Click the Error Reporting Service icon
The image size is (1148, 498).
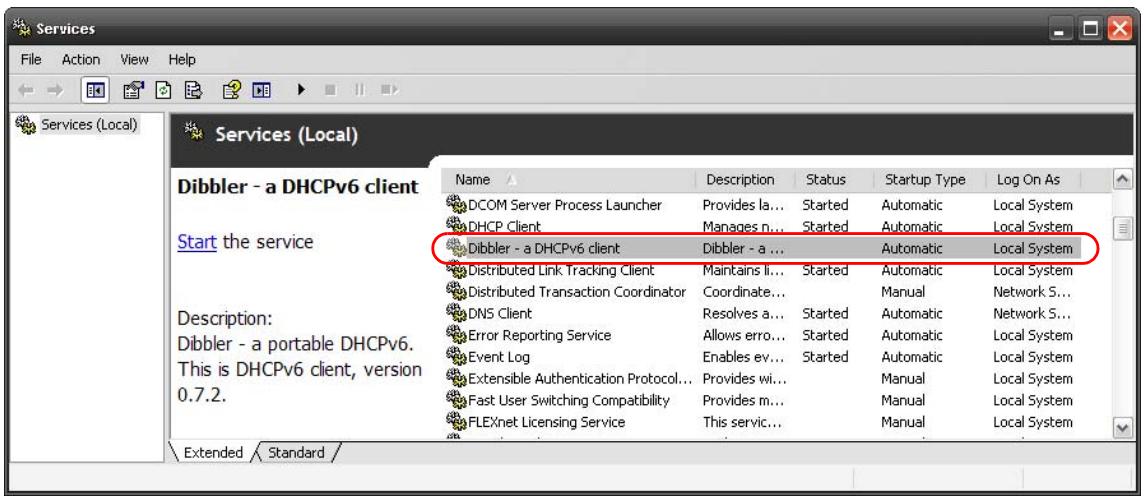457,335
